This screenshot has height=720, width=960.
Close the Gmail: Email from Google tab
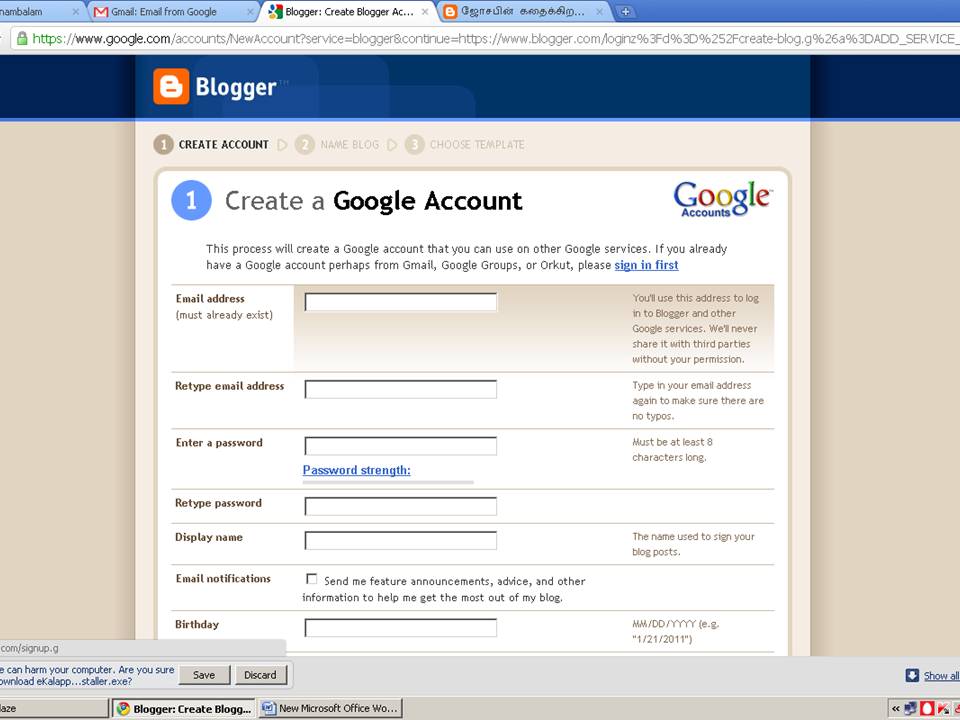(x=250, y=12)
